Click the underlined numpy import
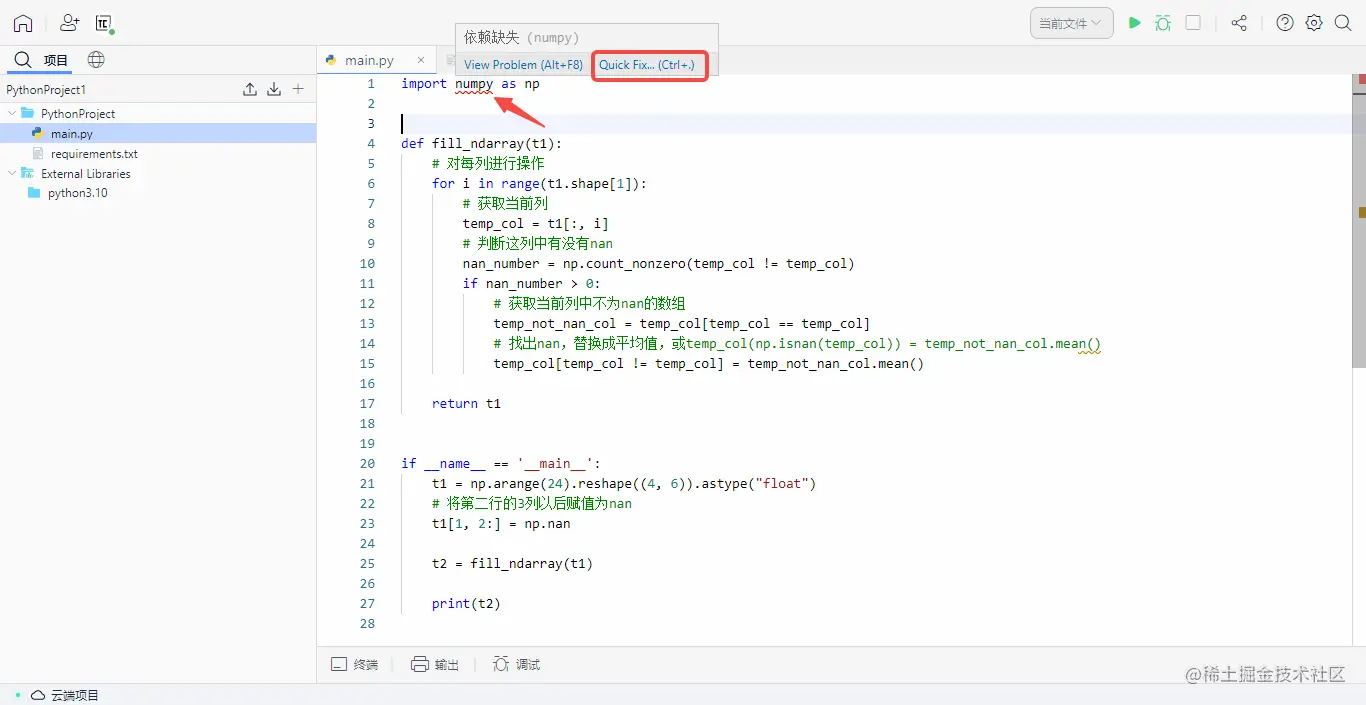The width and height of the screenshot is (1366, 705). pyautogui.click(x=474, y=84)
